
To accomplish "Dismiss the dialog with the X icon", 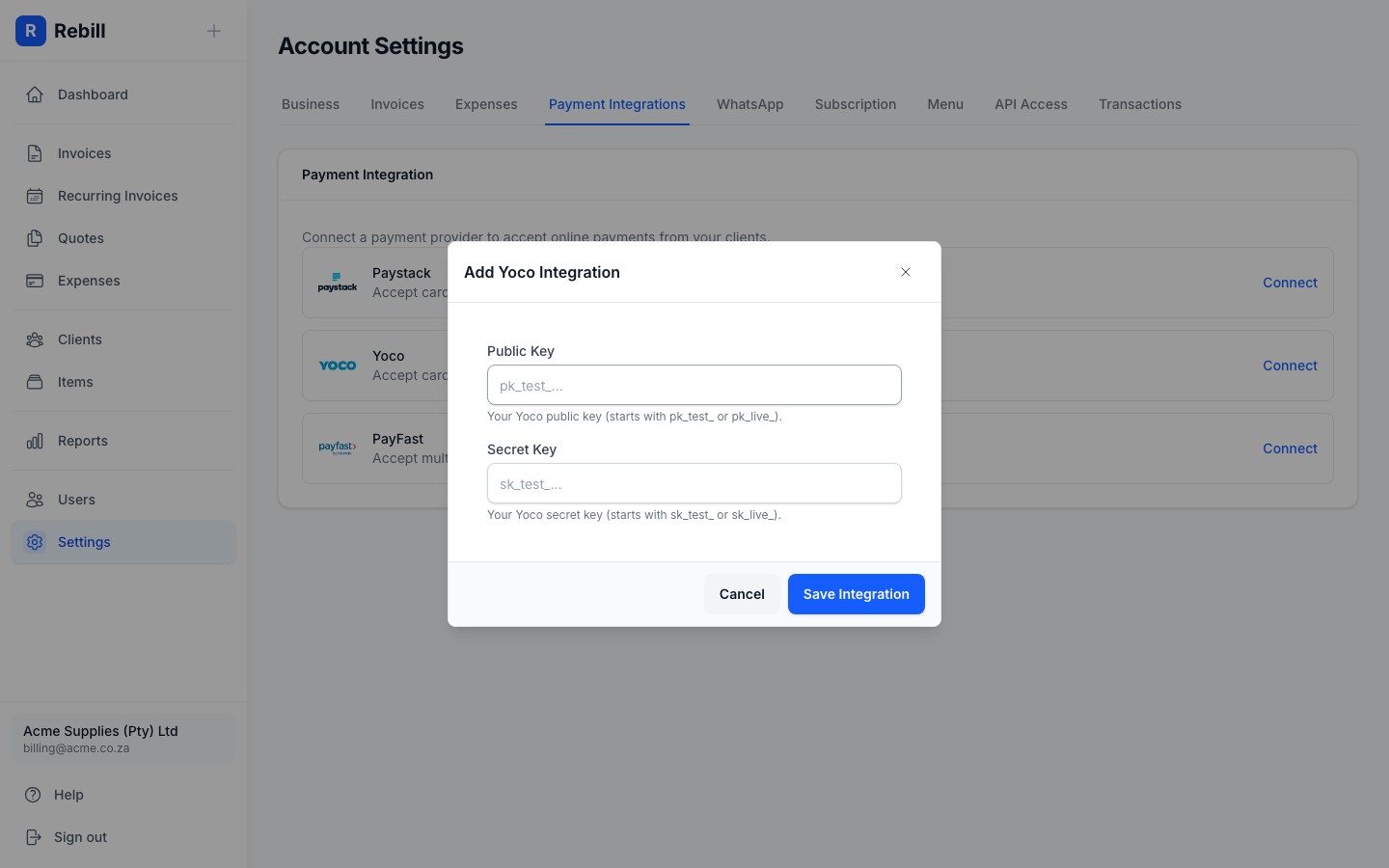I will pos(906,272).
